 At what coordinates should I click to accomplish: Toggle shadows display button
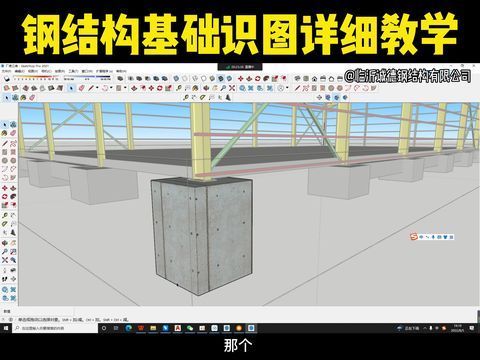tap(7, 79)
